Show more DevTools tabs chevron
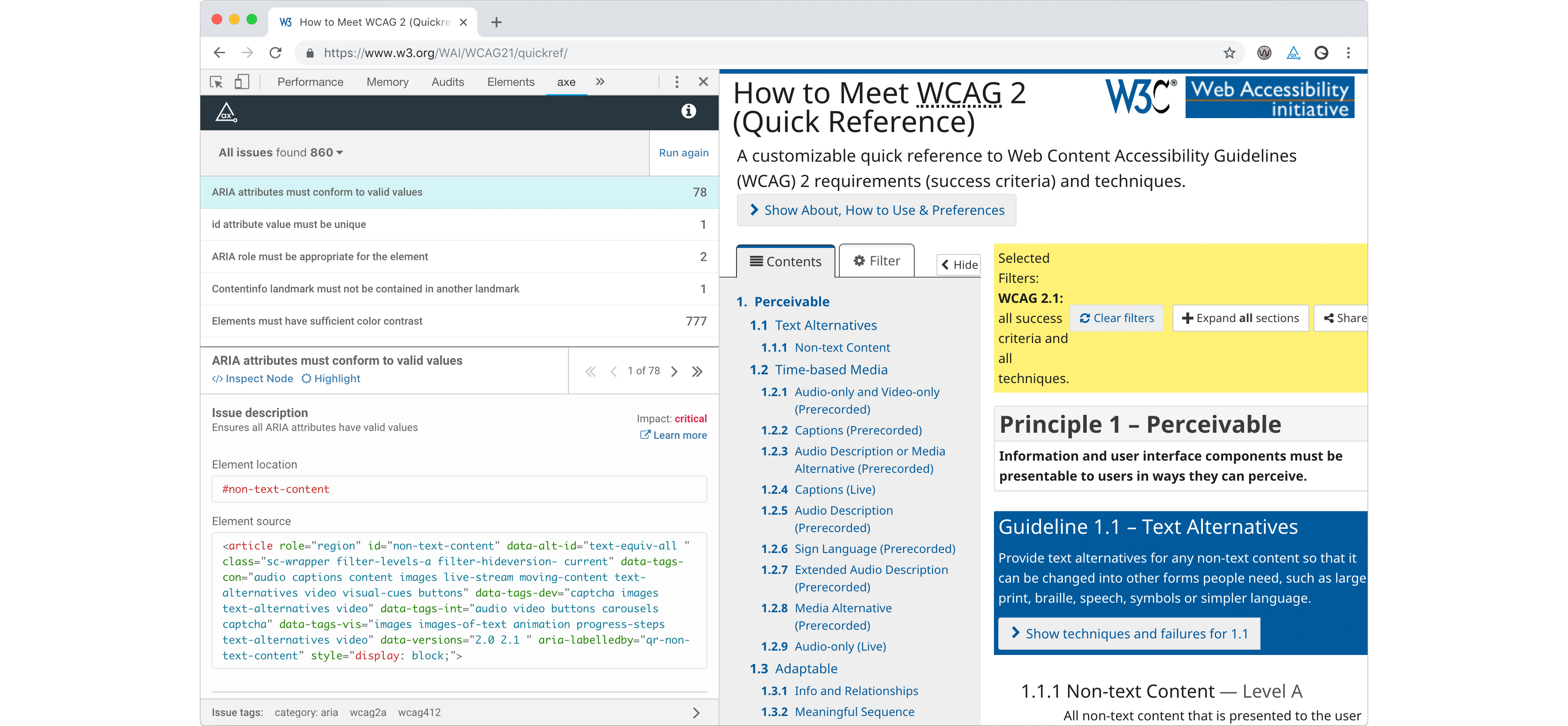Screen dimensions: 1568x726 600,81
